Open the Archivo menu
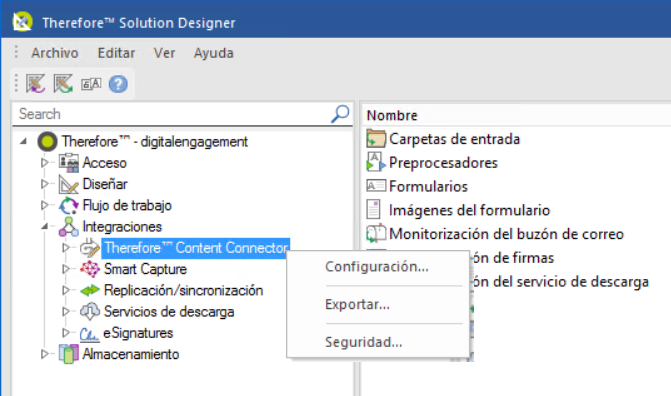The image size is (671, 396). coord(55,53)
